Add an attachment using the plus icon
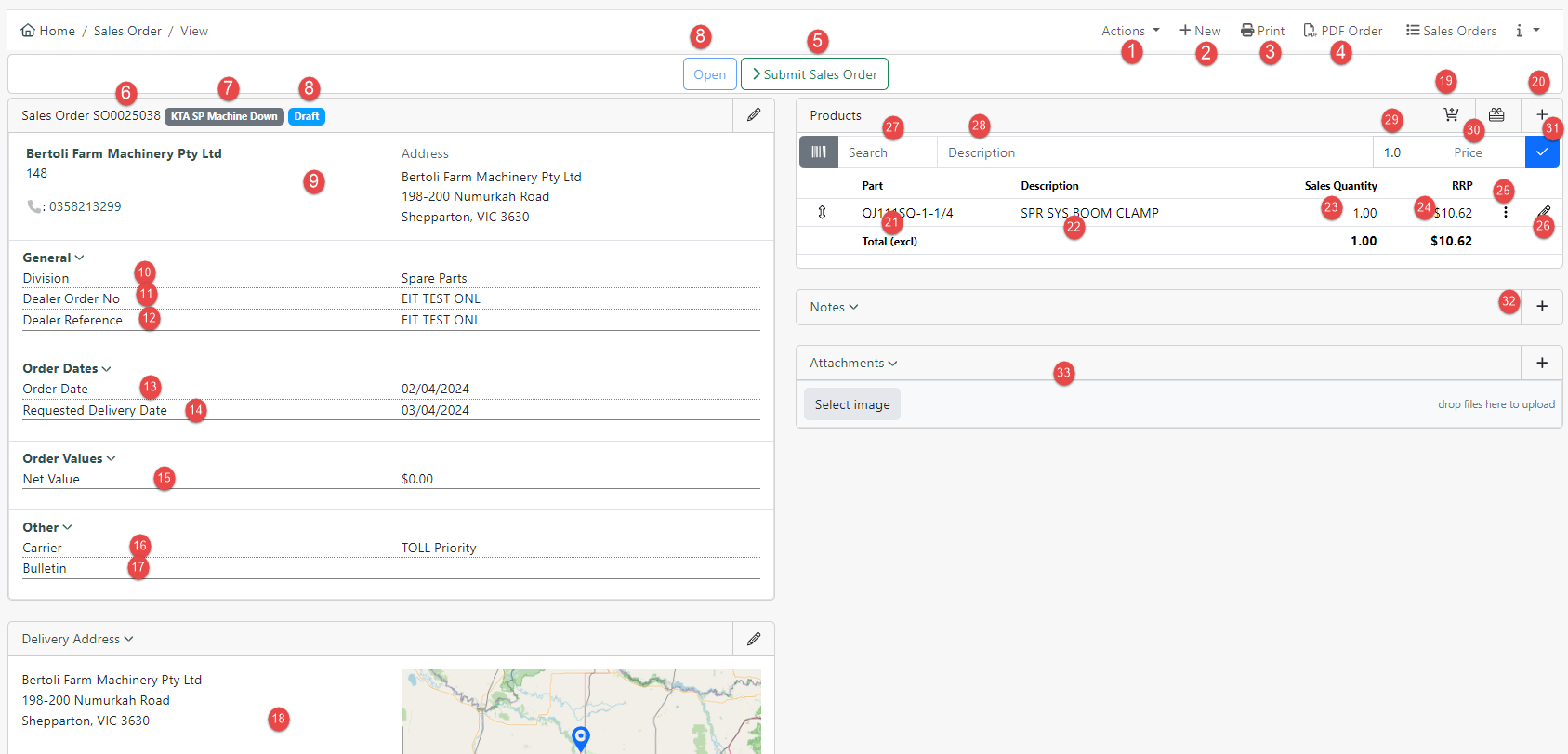This screenshot has width=1568, height=754. 1542,363
